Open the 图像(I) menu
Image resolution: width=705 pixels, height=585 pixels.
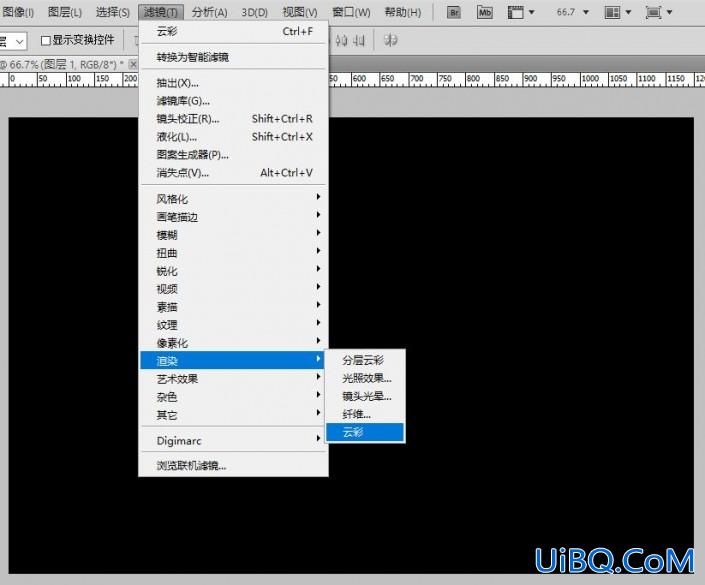pos(18,12)
